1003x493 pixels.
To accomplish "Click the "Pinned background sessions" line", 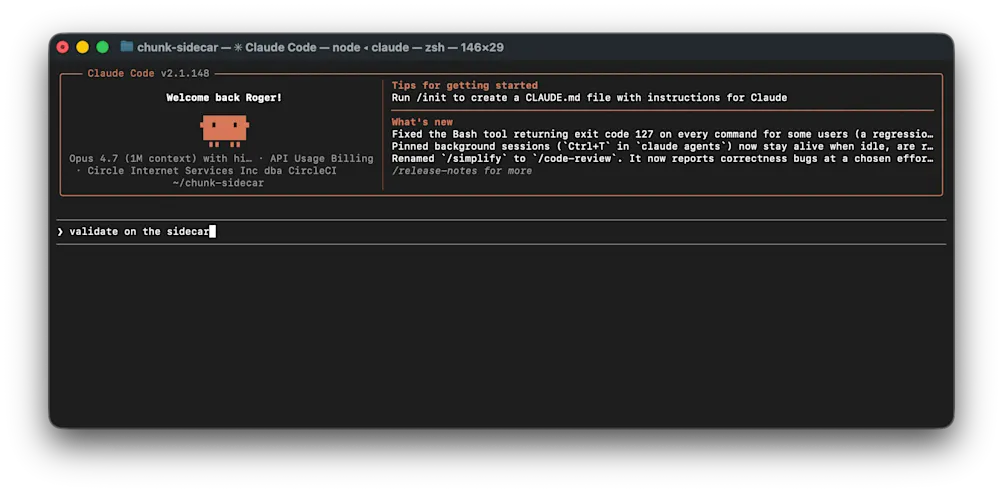I will pyautogui.click(x=663, y=146).
